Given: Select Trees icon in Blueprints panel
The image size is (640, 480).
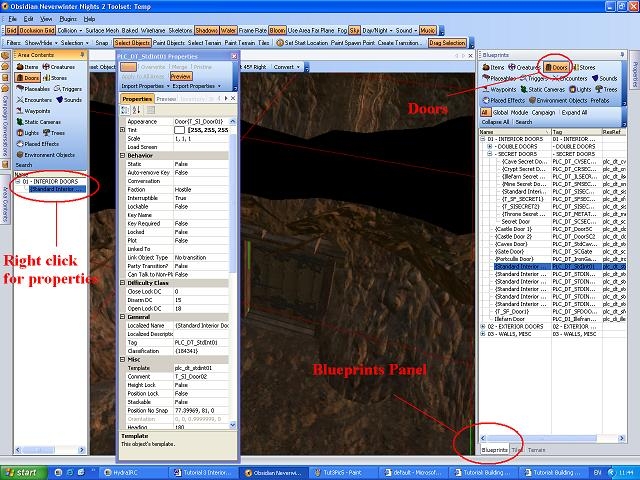Looking at the screenshot, I should (x=609, y=88).
